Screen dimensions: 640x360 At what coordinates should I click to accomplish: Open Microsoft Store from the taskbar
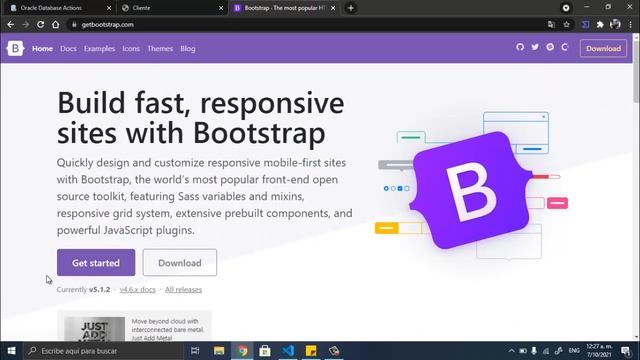265,351
